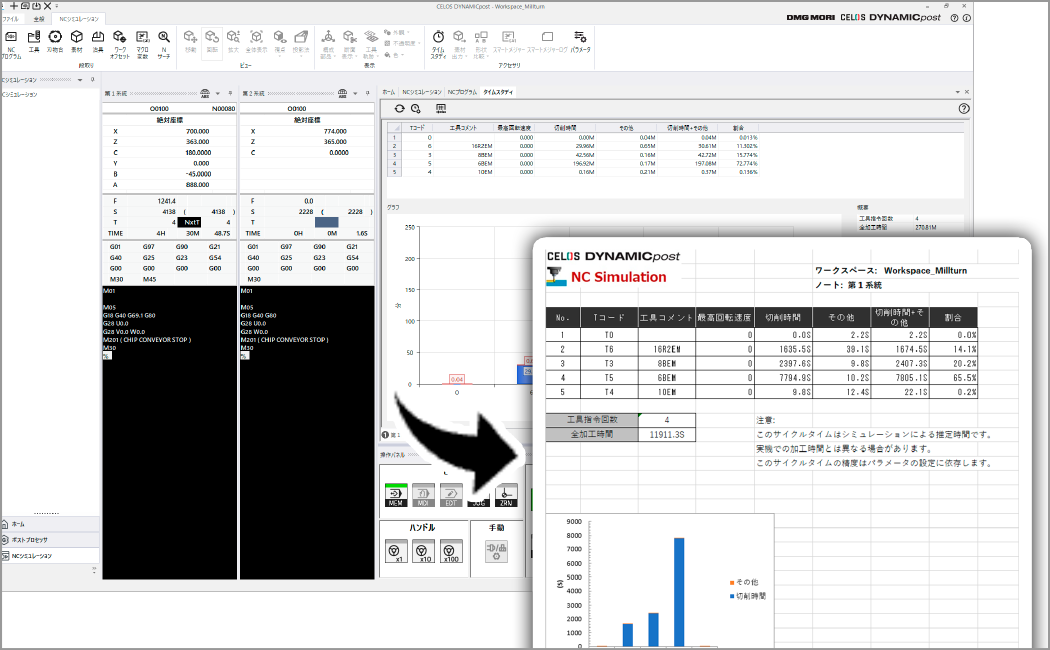Sort by Tコード column header

pos(417,127)
